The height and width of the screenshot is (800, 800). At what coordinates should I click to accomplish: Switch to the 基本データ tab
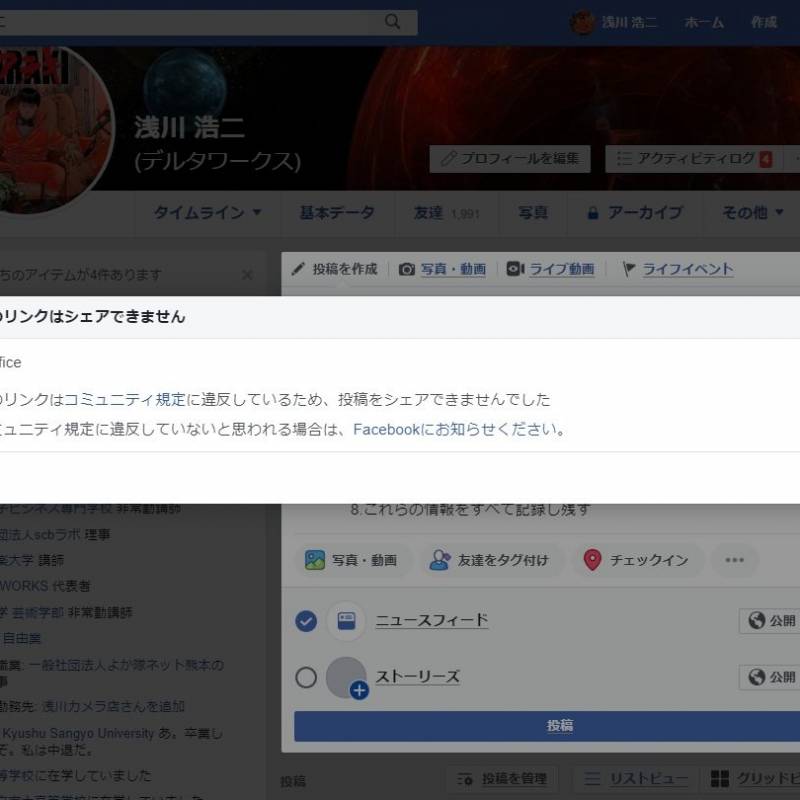pyautogui.click(x=337, y=212)
